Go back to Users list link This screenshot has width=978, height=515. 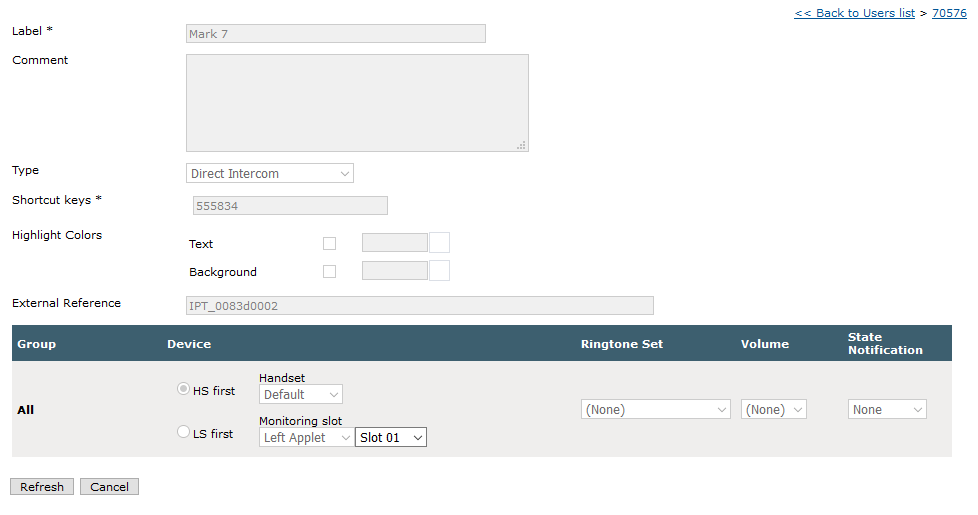(x=855, y=13)
